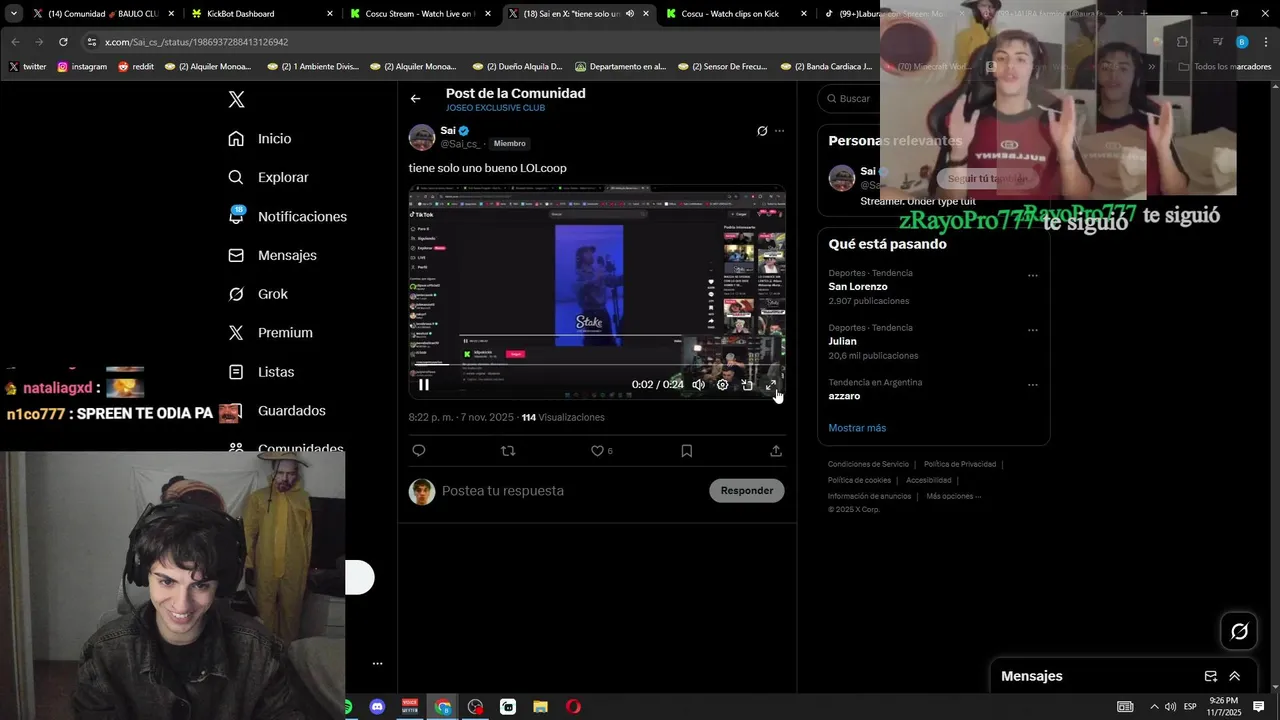
Task: Open Política de Privacidad link
Action: point(960,464)
